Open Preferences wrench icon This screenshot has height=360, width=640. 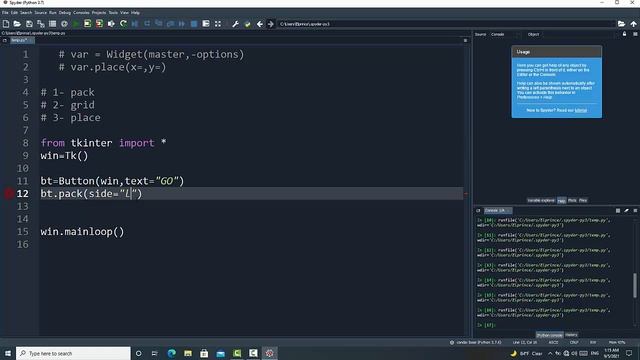click(x=236, y=24)
